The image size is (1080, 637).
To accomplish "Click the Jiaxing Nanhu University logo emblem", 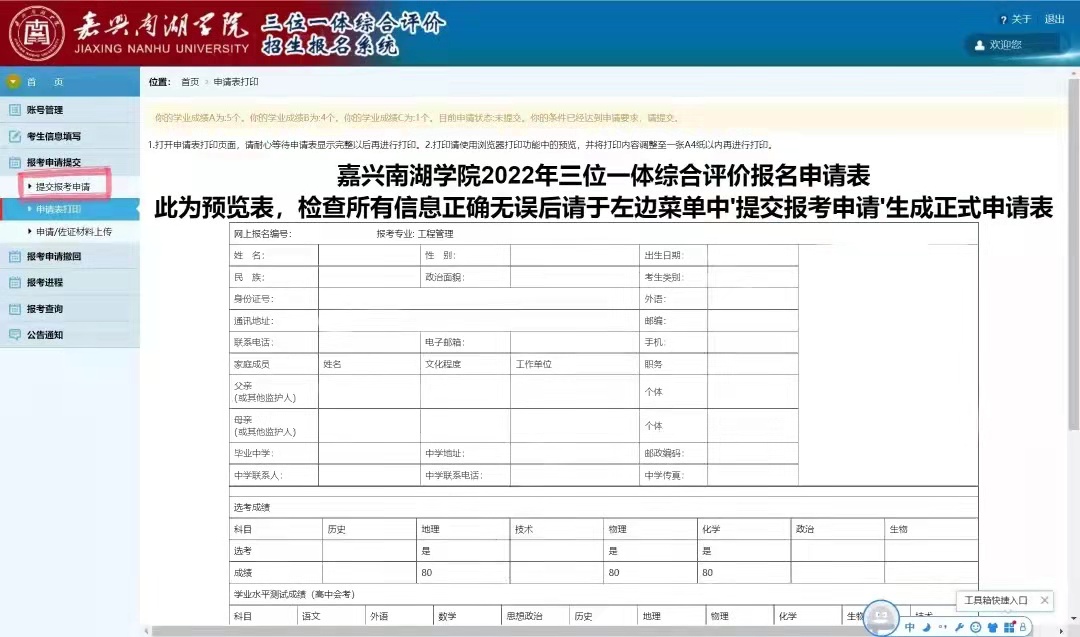I will pos(37,33).
